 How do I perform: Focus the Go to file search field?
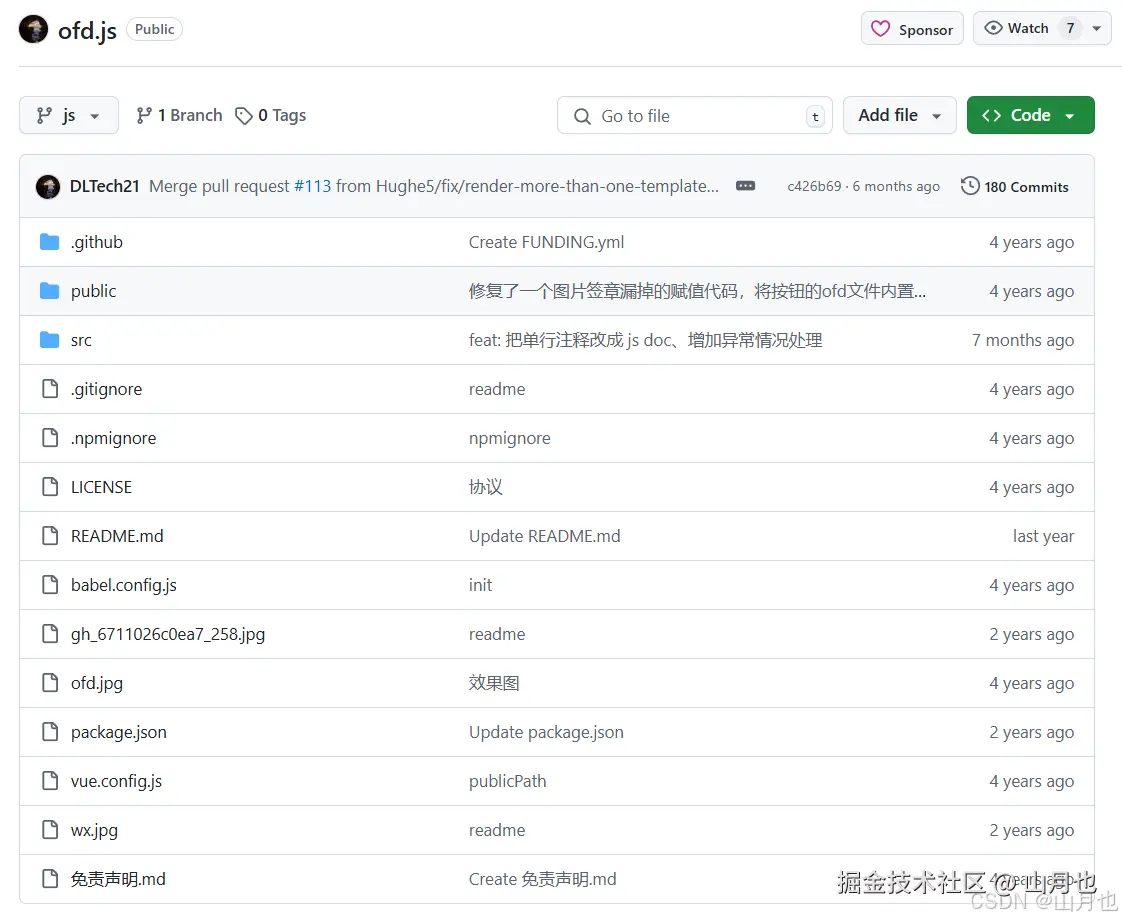click(x=694, y=116)
